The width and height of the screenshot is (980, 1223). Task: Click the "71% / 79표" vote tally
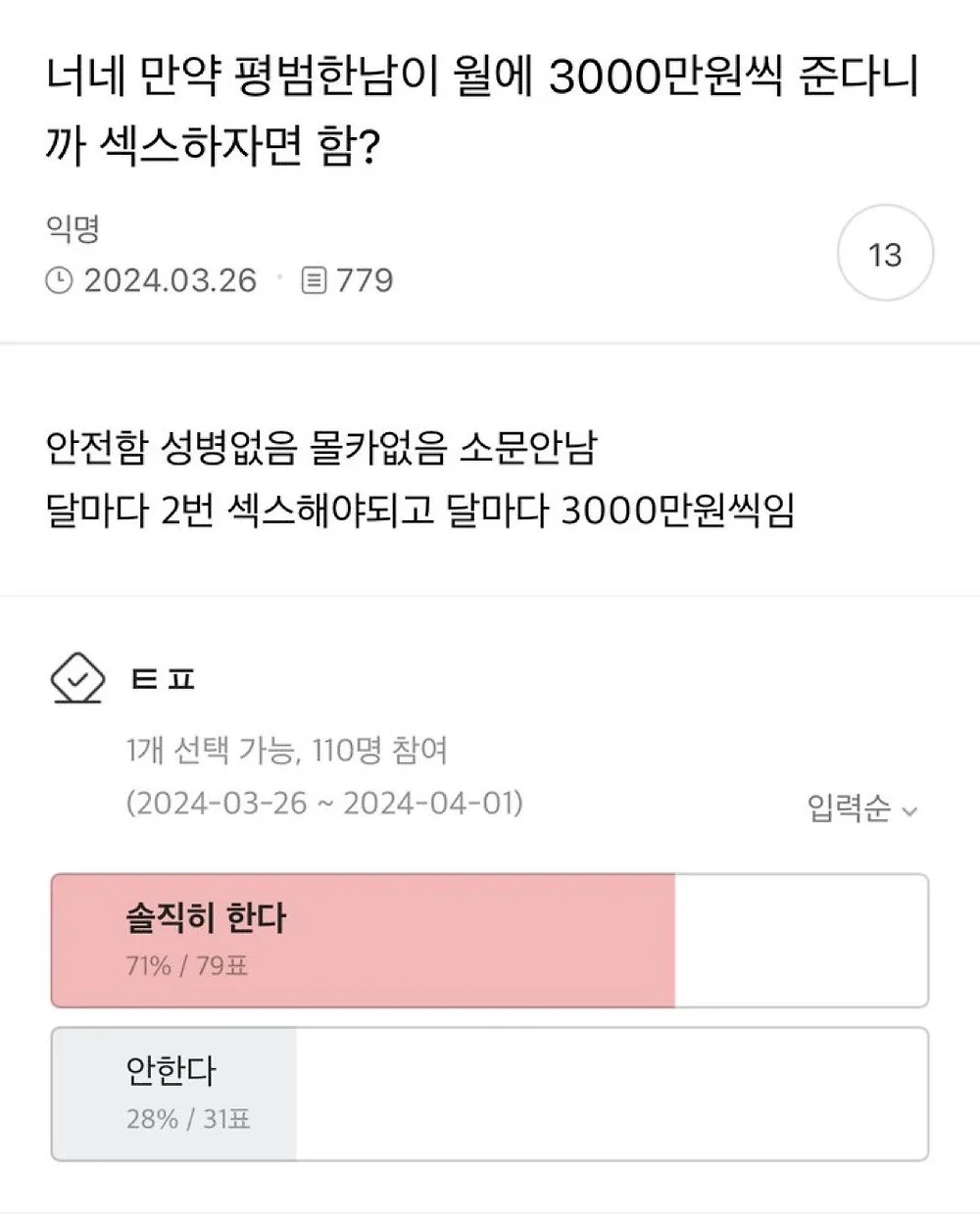pos(187,966)
